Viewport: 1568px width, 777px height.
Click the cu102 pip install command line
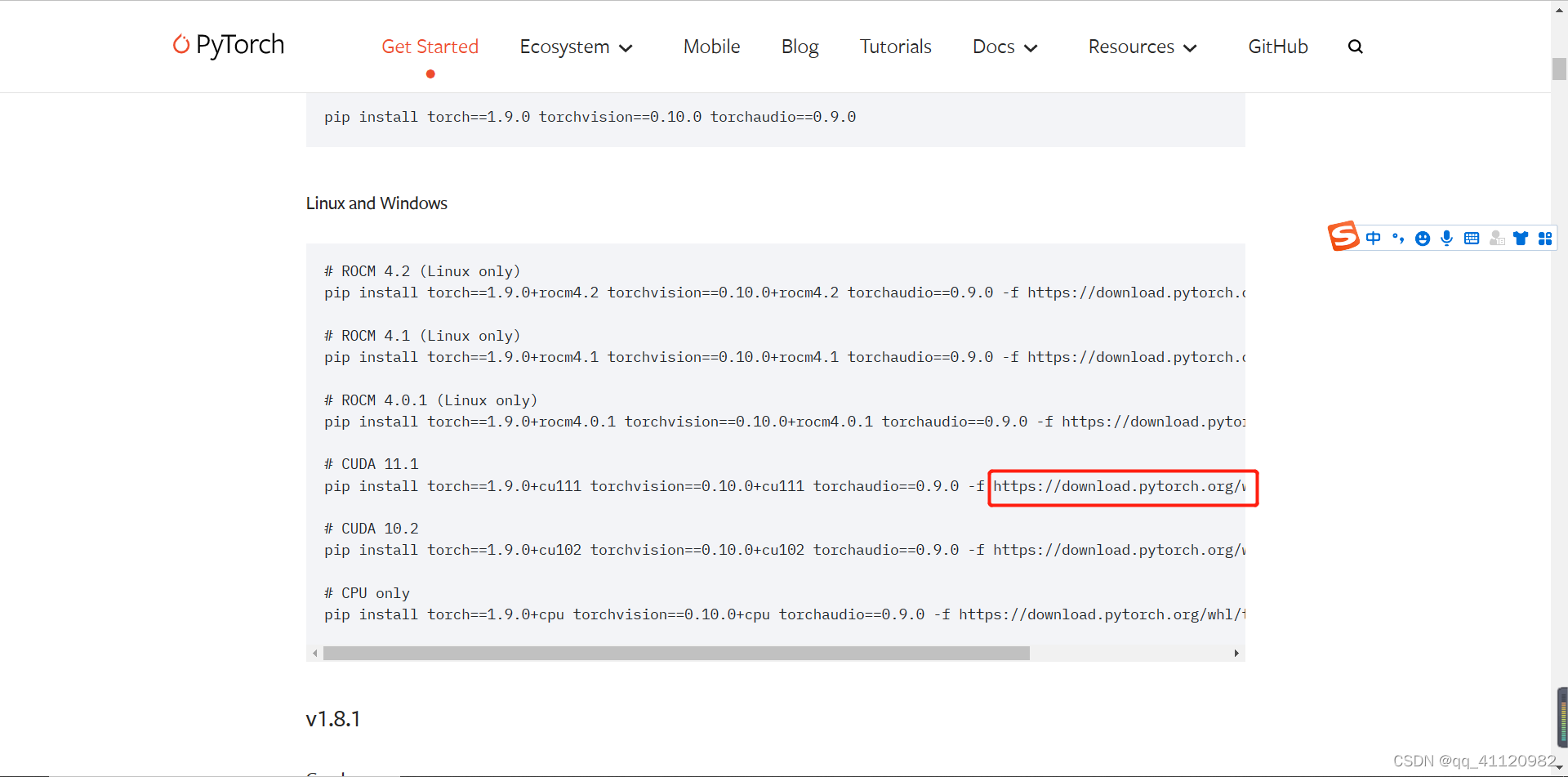click(785, 550)
